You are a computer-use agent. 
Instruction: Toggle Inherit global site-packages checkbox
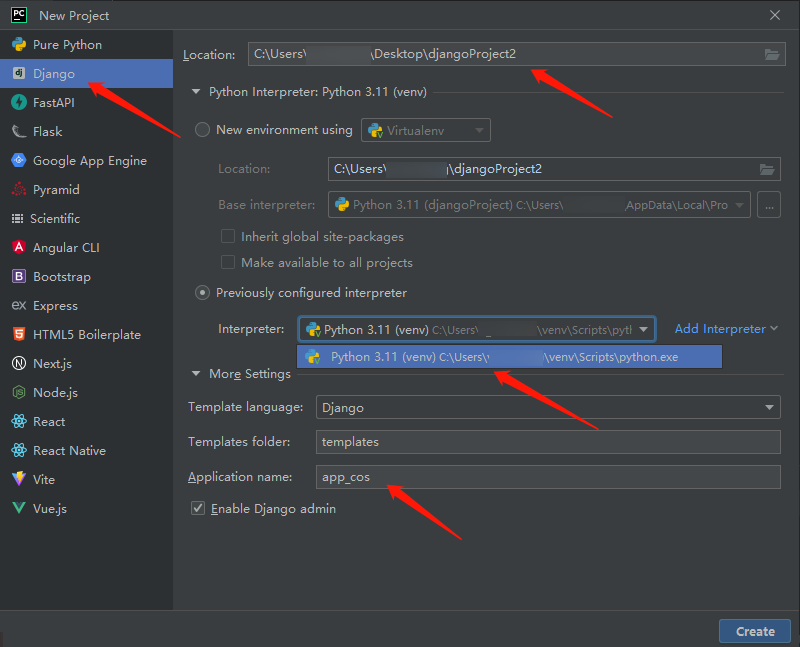[228, 236]
